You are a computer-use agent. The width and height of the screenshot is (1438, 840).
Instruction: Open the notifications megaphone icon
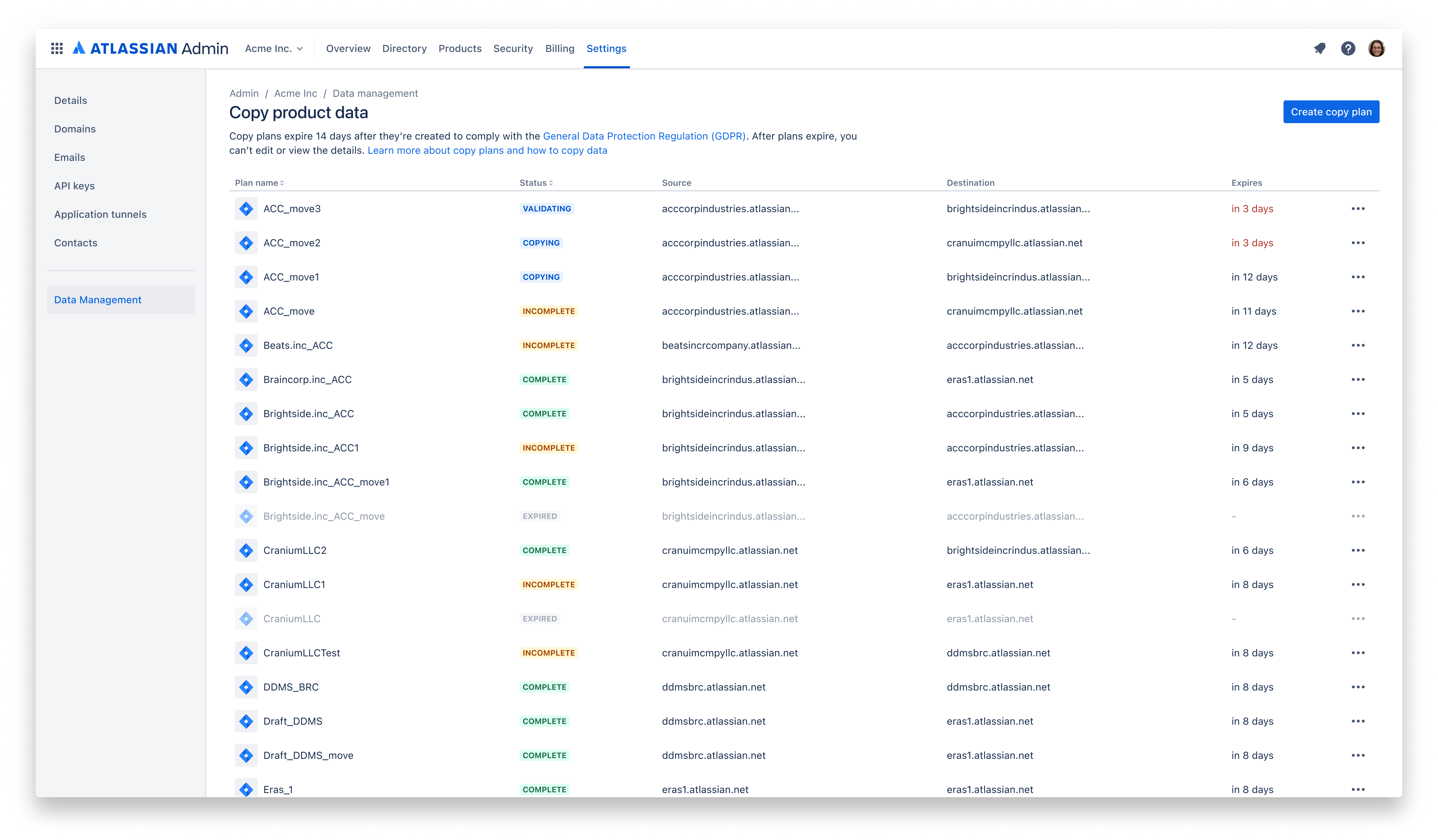(x=1320, y=48)
